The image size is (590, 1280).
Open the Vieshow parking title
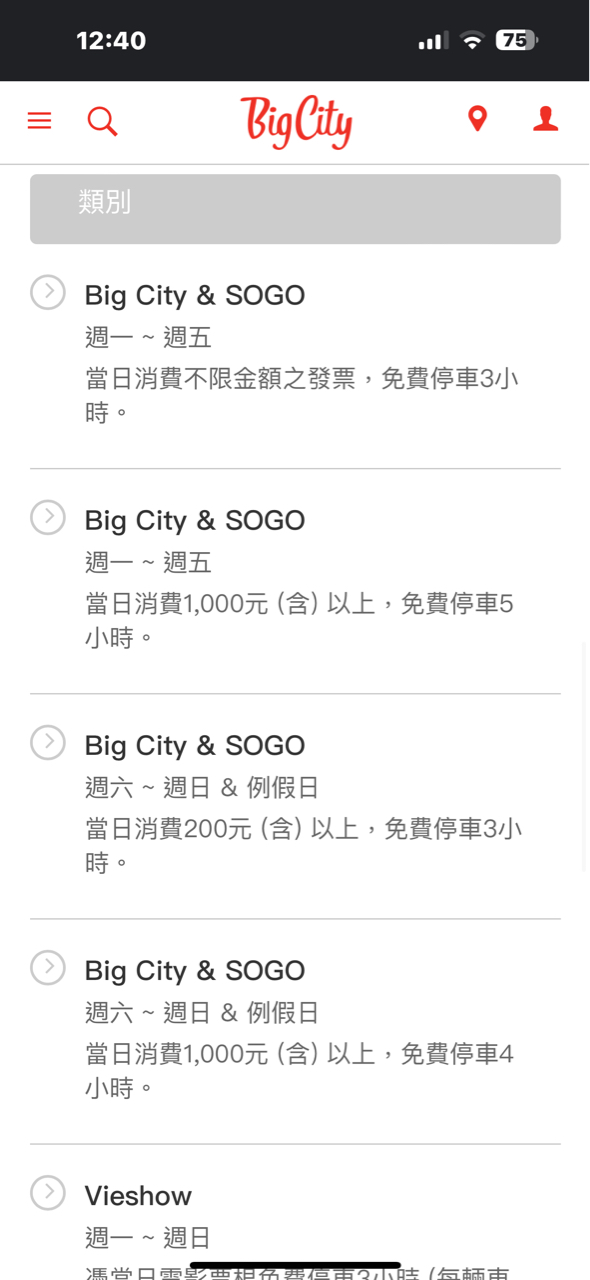[x=138, y=1196]
